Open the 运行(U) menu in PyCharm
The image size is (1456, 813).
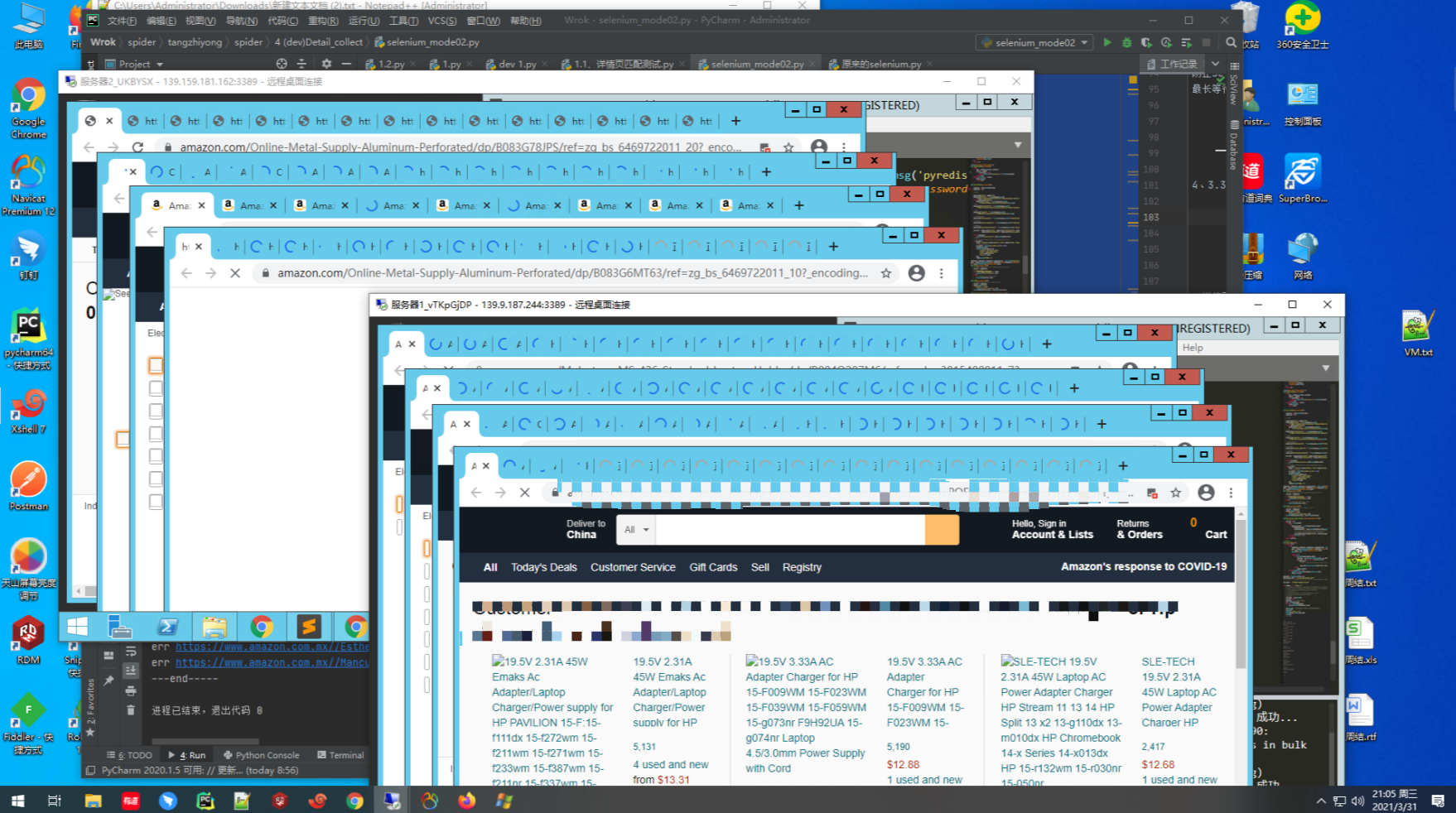click(364, 21)
